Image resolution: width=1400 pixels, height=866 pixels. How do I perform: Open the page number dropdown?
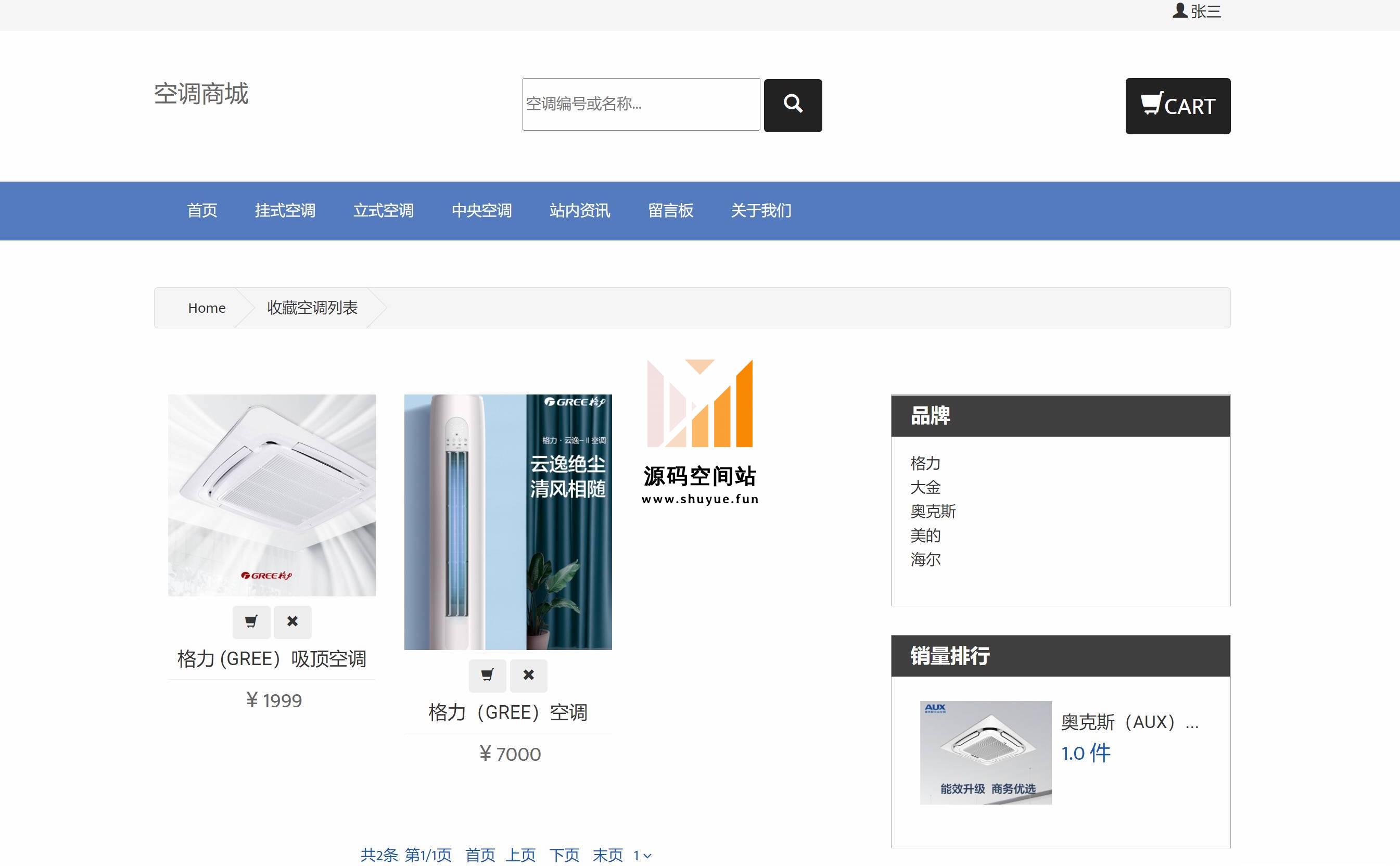point(642,856)
